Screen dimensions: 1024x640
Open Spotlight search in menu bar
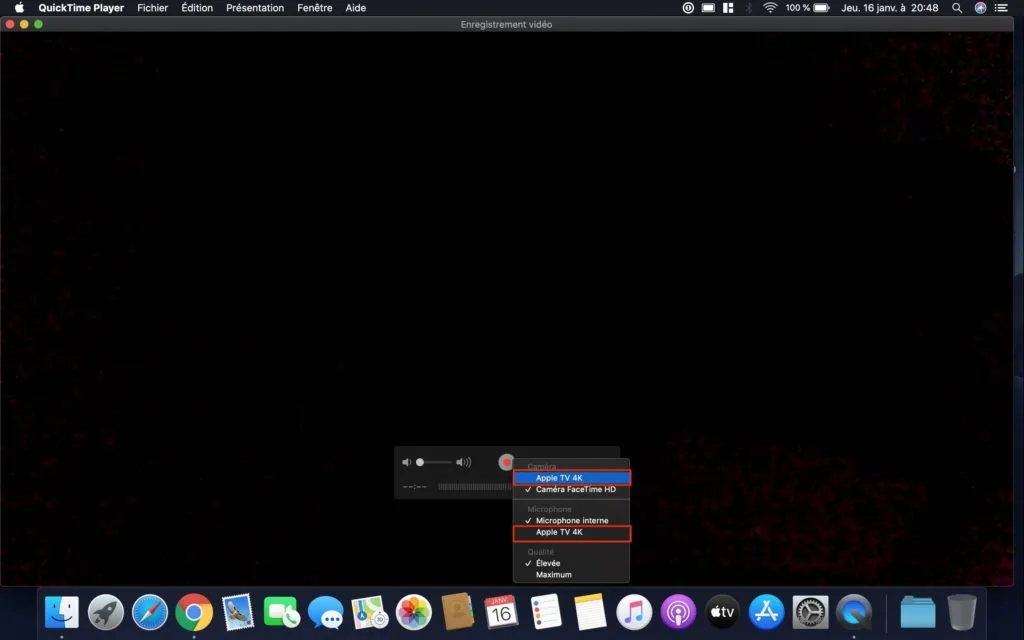pyautogui.click(x=957, y=8)
